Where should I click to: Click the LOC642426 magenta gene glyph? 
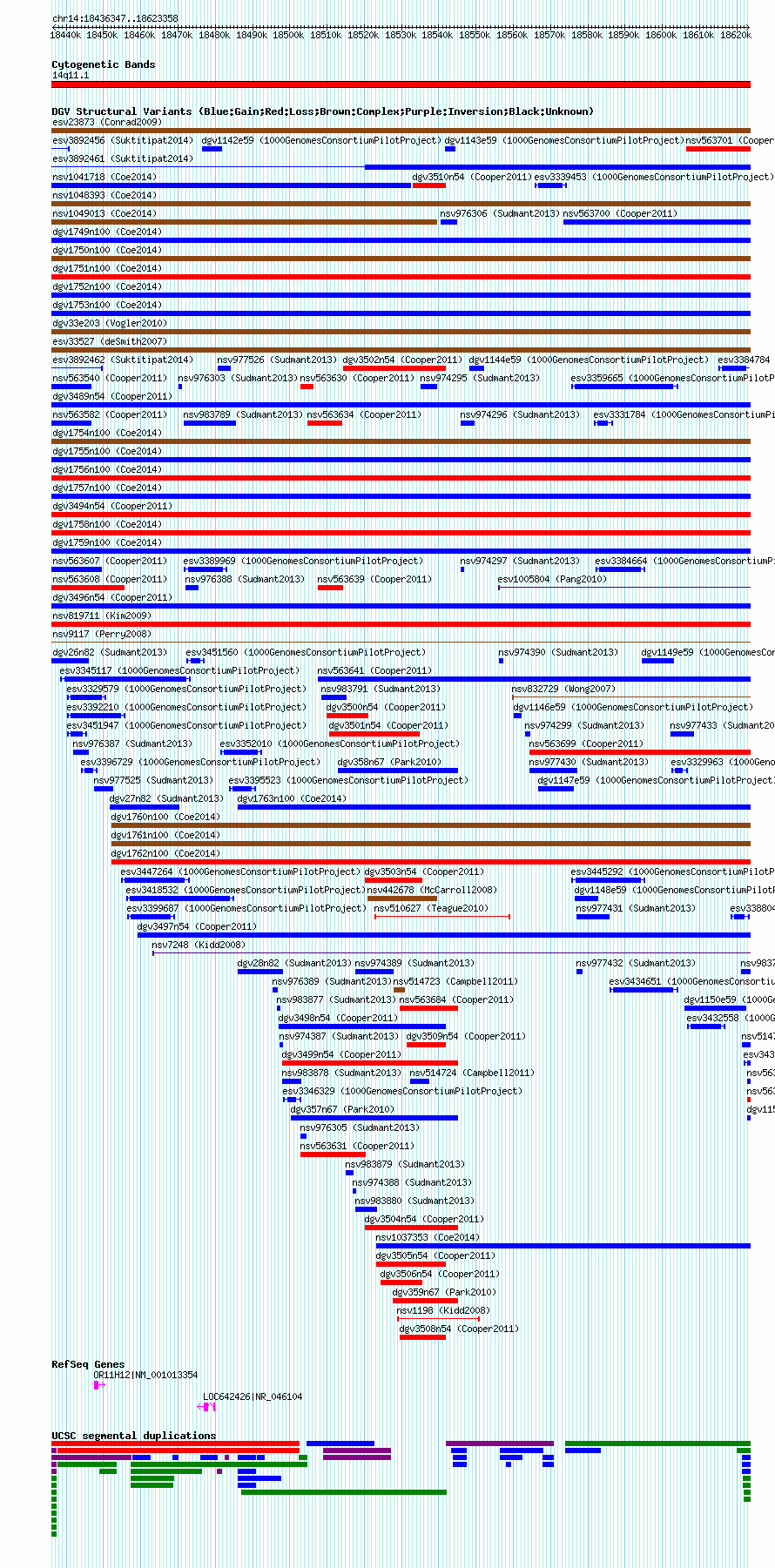coord(207,1407)
